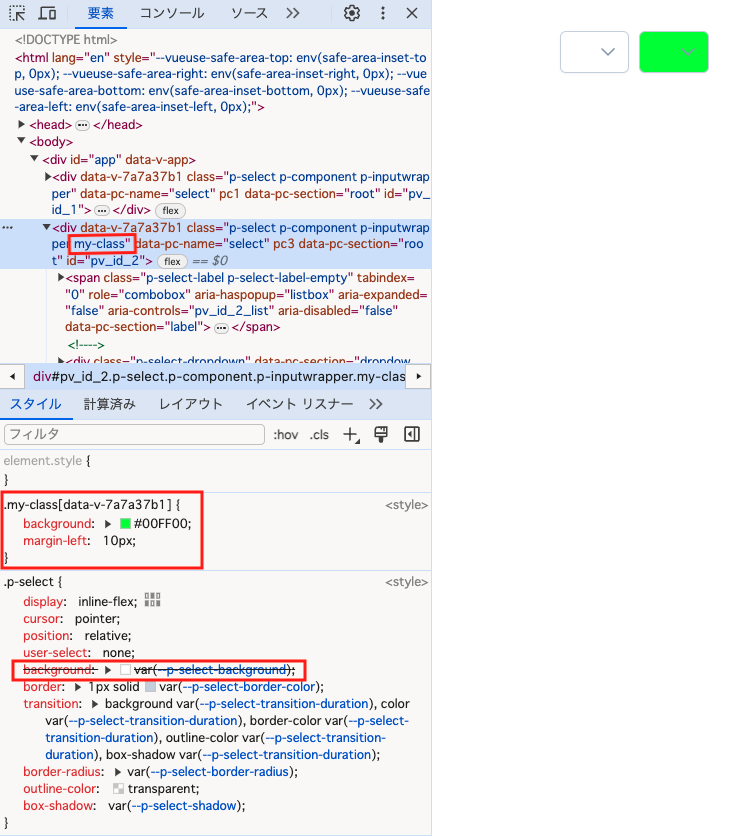Toggle the computed styles sidebar icon
Screen dimensions: 744x836
click(412, 435)
